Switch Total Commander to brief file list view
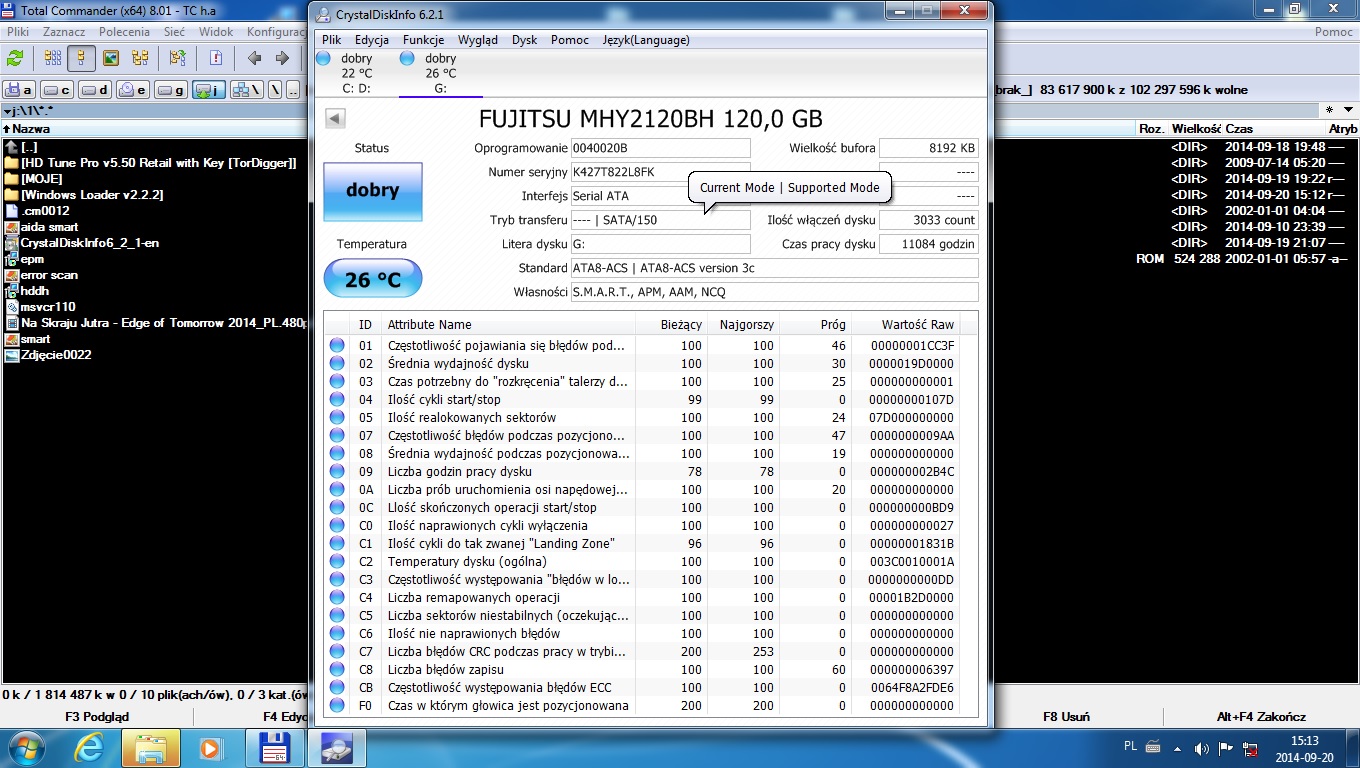 coord(51,58)
